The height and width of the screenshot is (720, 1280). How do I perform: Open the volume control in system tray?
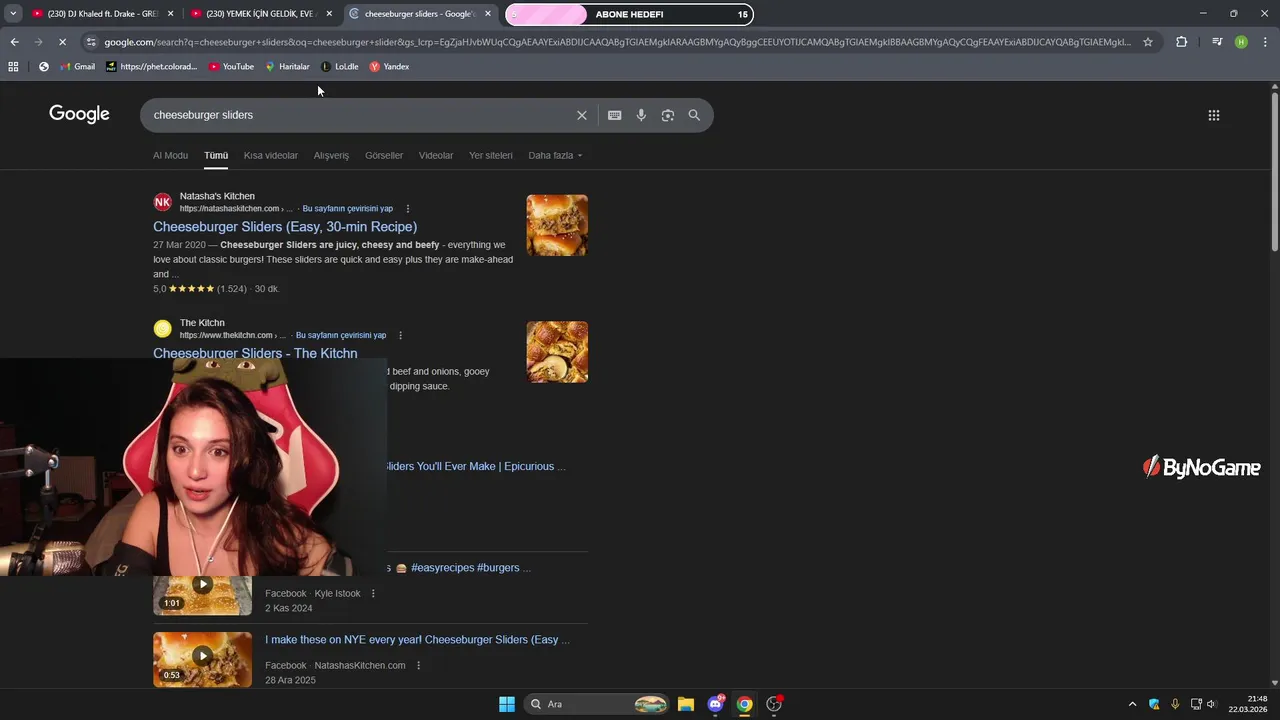click(x=1212, y=704)
